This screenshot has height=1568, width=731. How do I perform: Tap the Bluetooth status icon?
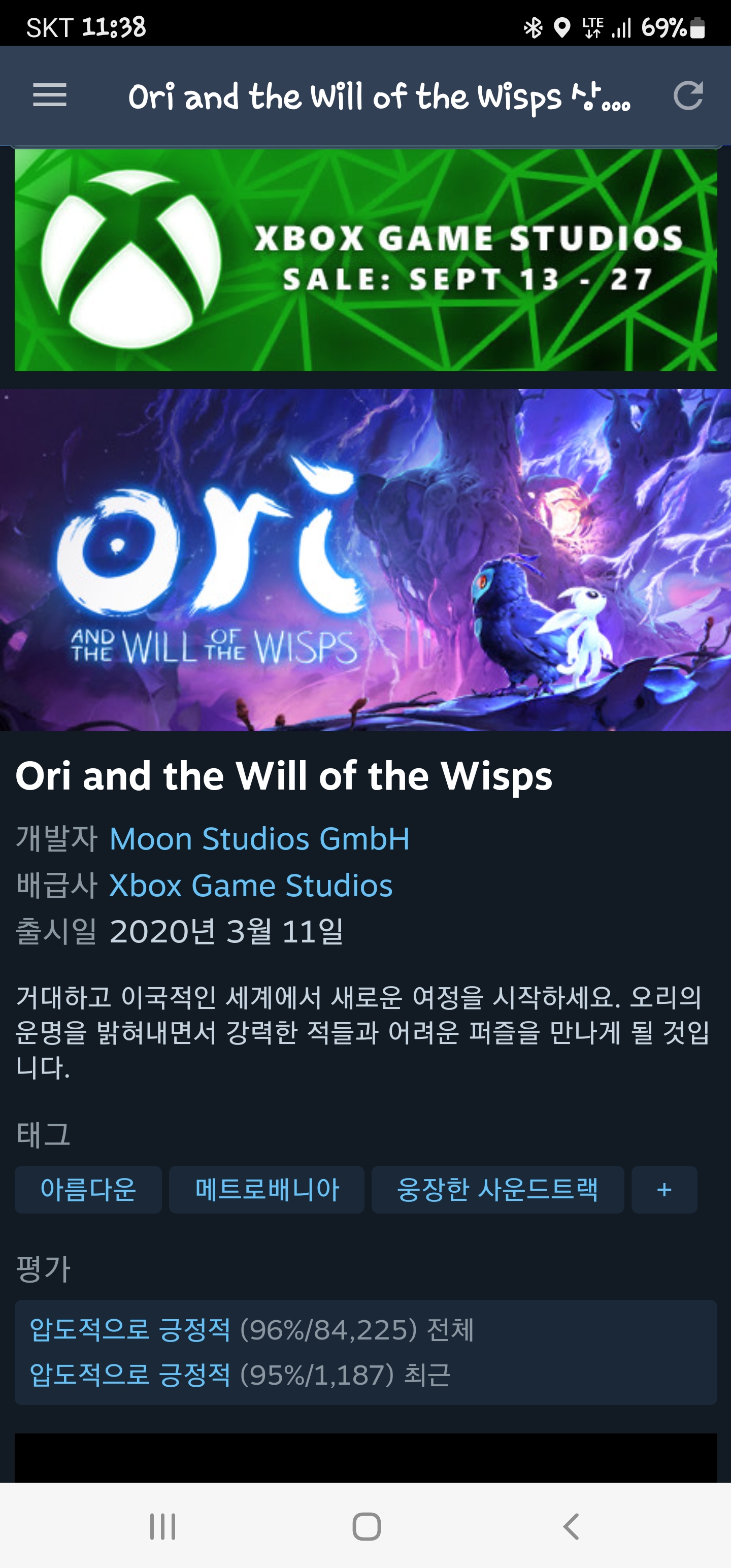[x=533, y=28]
